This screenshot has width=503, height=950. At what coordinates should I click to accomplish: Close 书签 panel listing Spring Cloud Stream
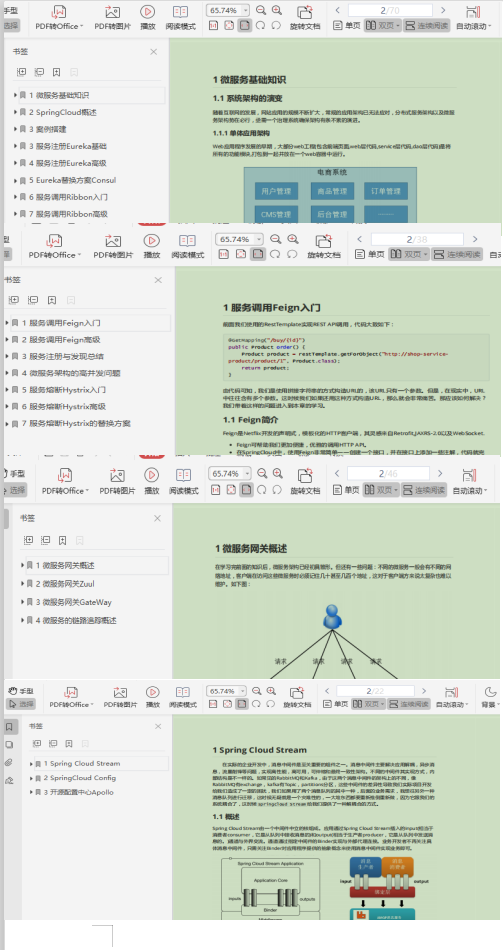(158, 726)
